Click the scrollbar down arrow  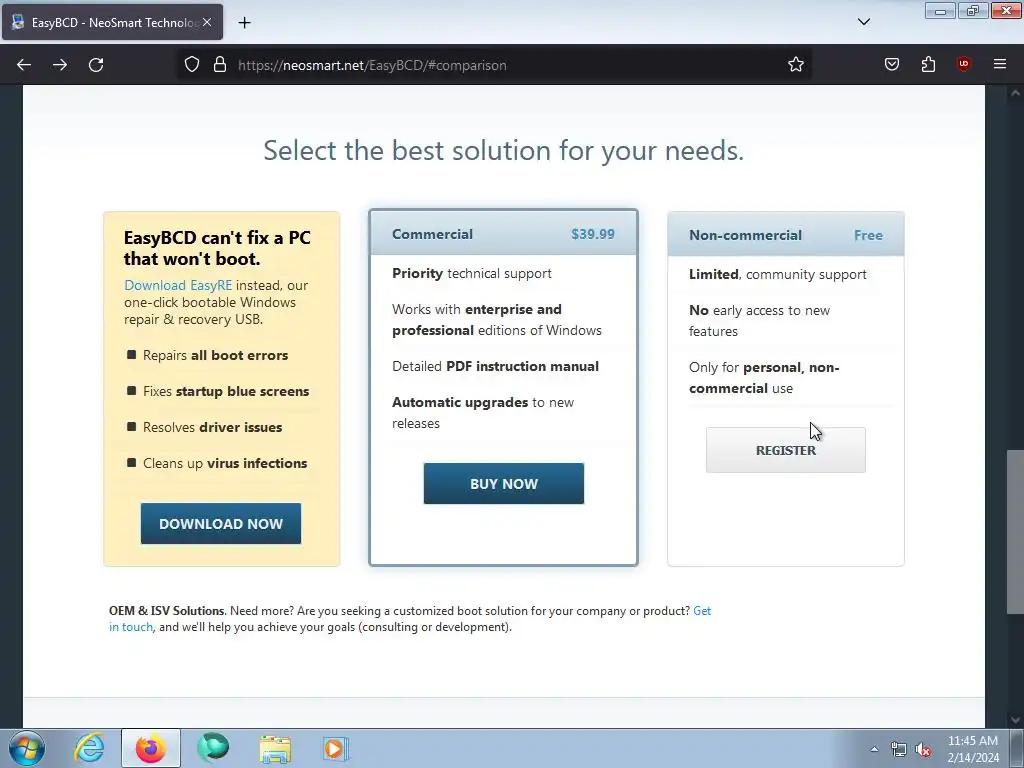click(x=1015, y=720)
